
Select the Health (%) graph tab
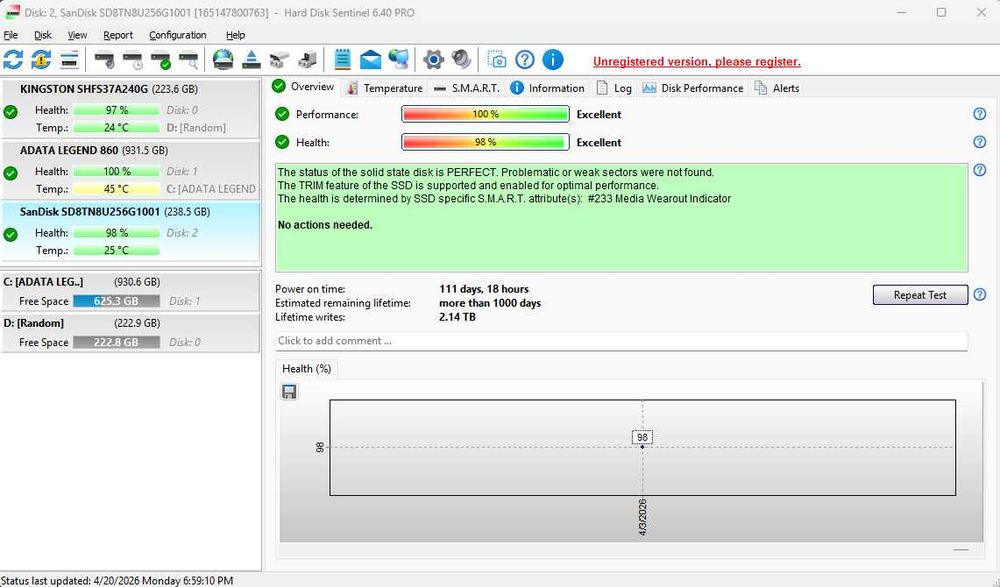pyautogui.click(x=306, y=369)
